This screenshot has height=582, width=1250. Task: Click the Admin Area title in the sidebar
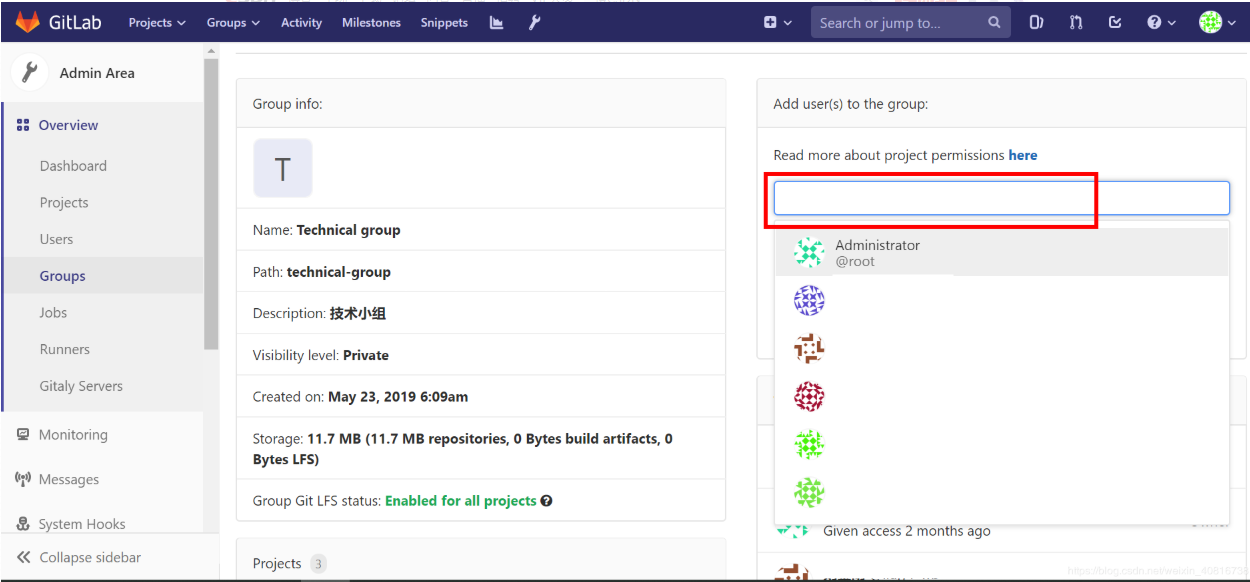click(x=97, y=73)
